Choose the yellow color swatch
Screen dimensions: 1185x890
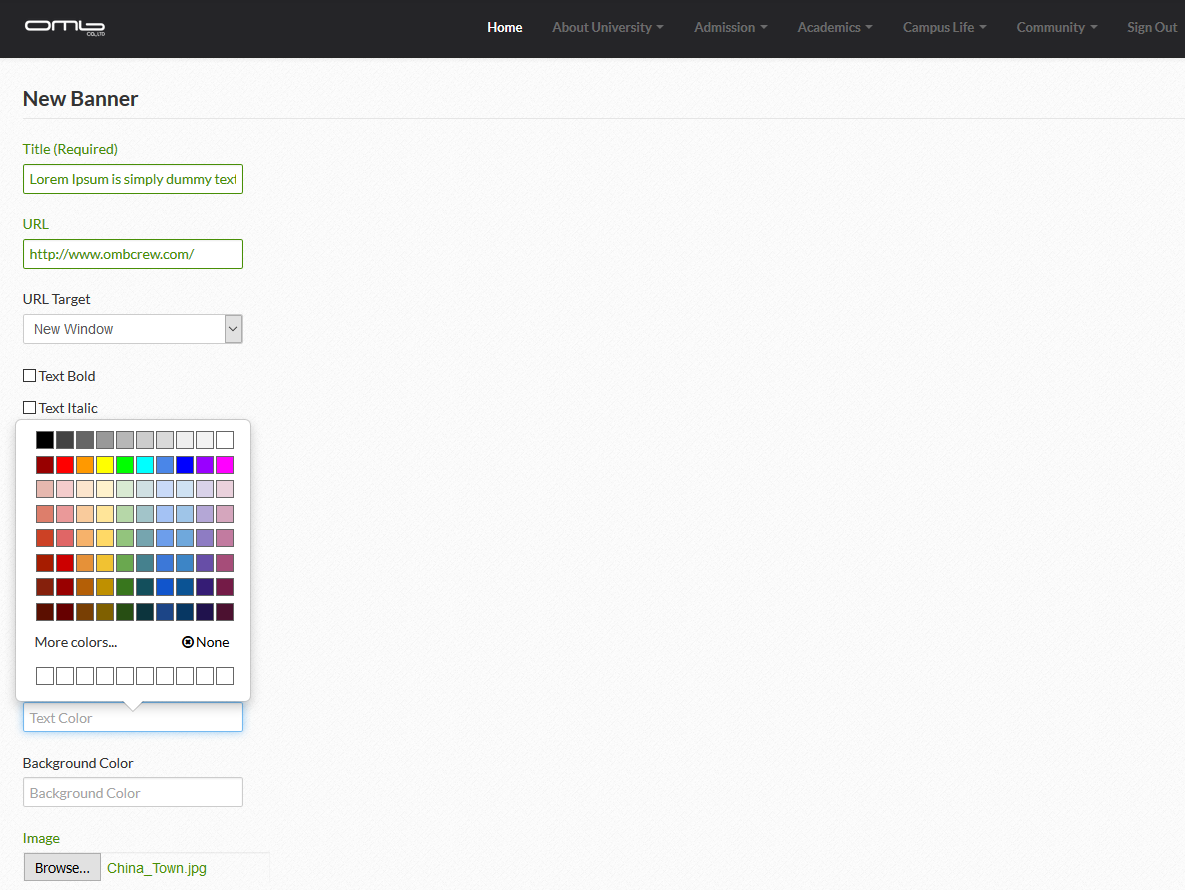[x=105, y=465]
